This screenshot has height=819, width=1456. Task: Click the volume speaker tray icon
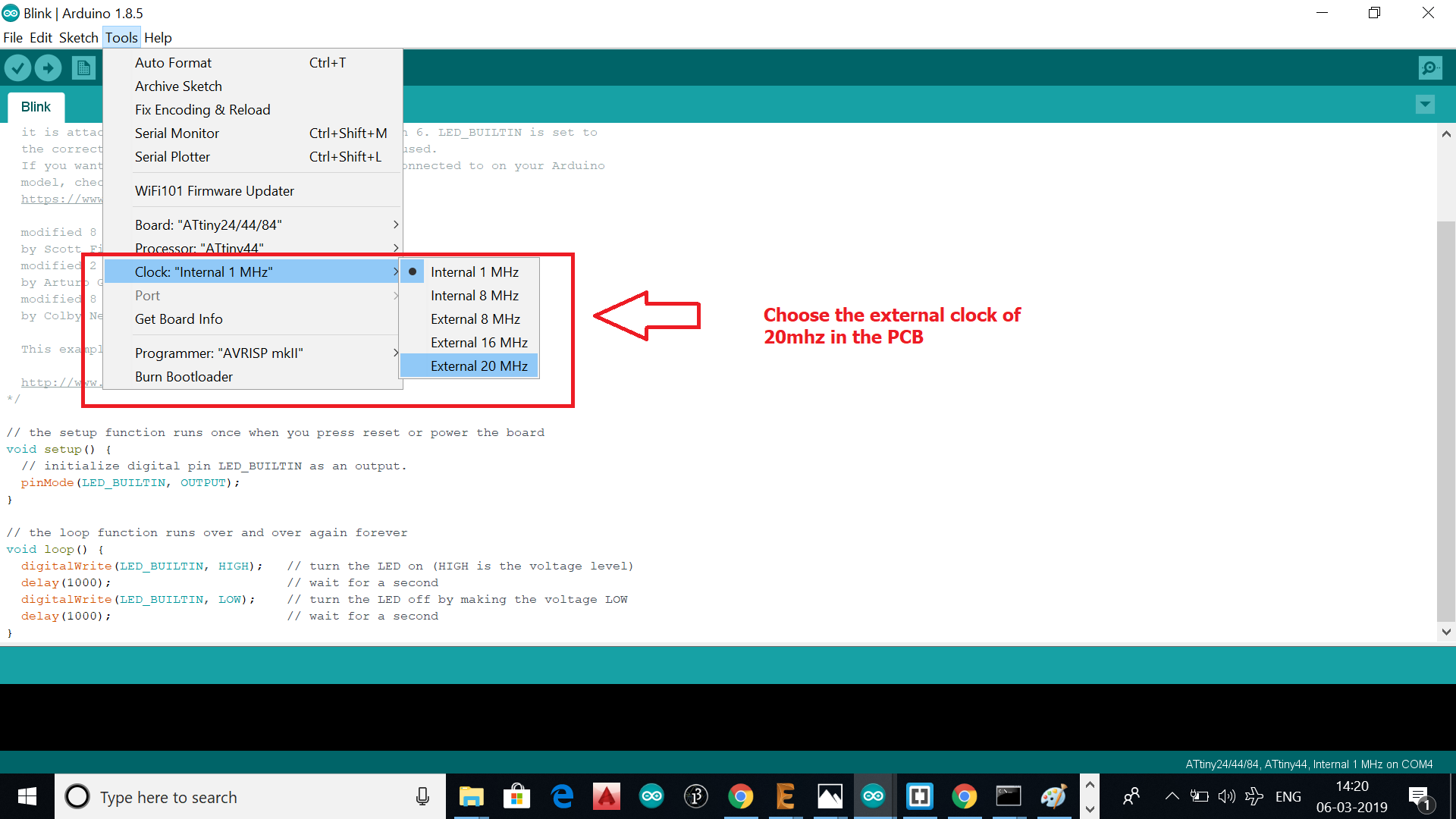coord(1226,796)
